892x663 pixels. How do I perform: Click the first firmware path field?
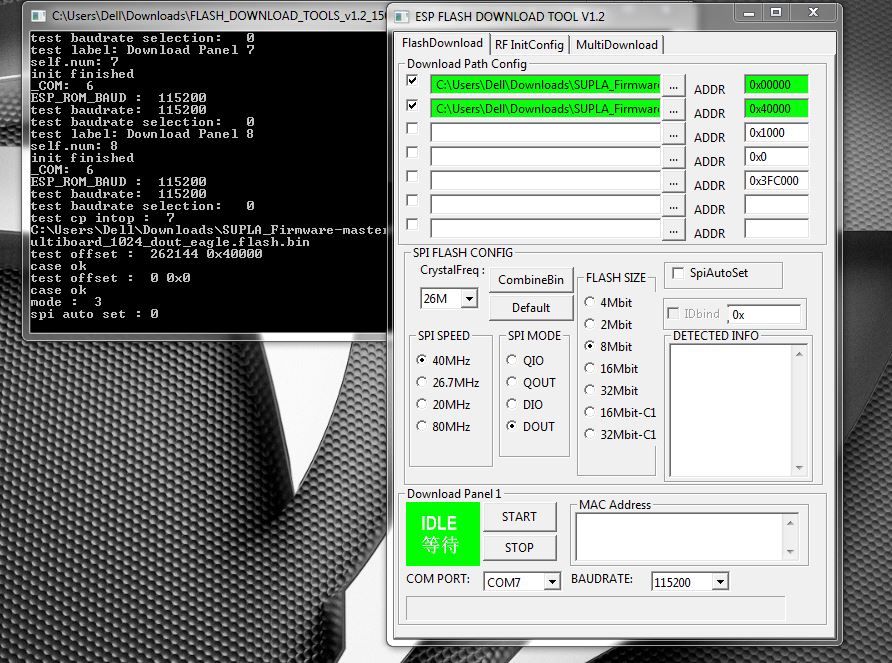pos(546,85)
